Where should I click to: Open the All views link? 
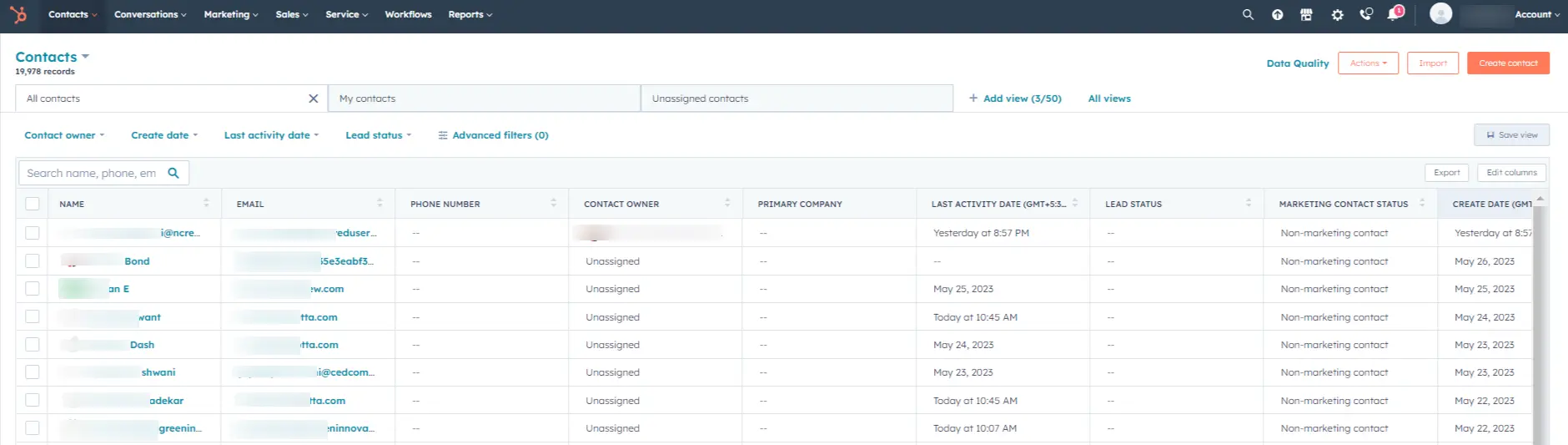pos(1109,99)
